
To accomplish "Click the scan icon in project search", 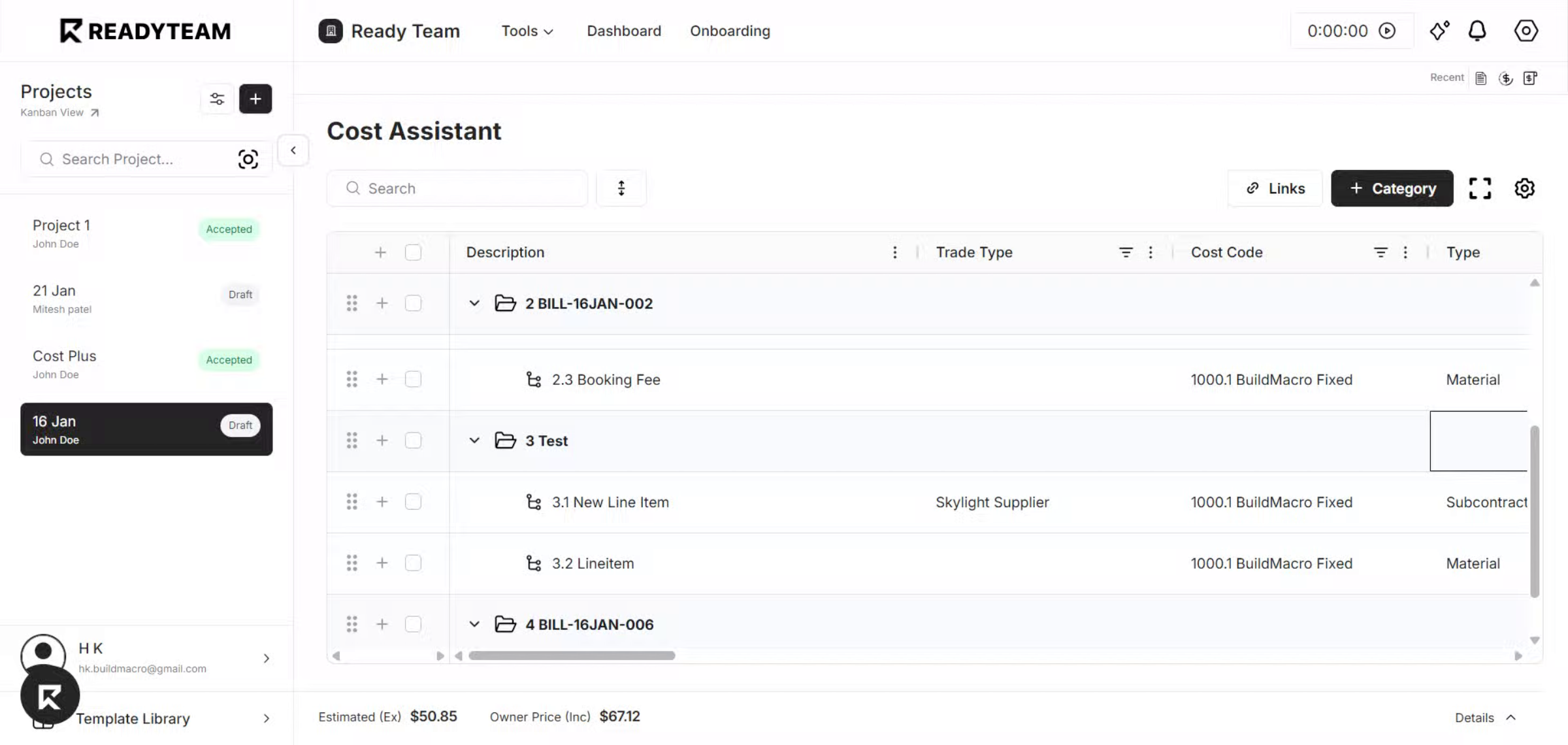I will coord(248,159).
